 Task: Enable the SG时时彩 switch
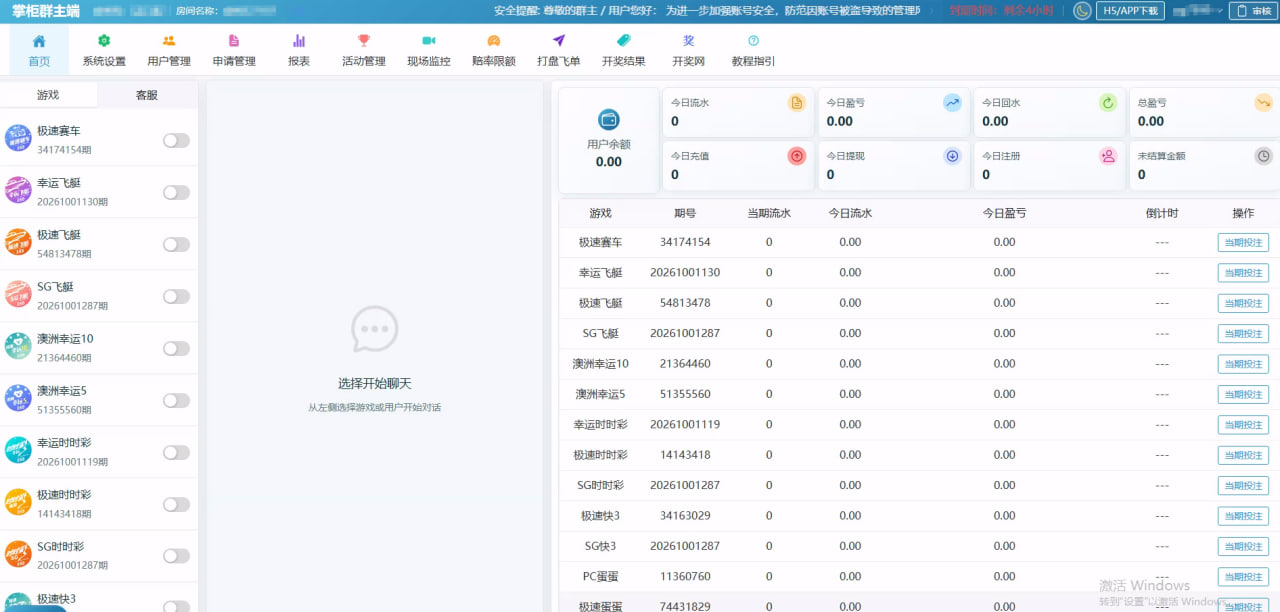pos(176,557)
